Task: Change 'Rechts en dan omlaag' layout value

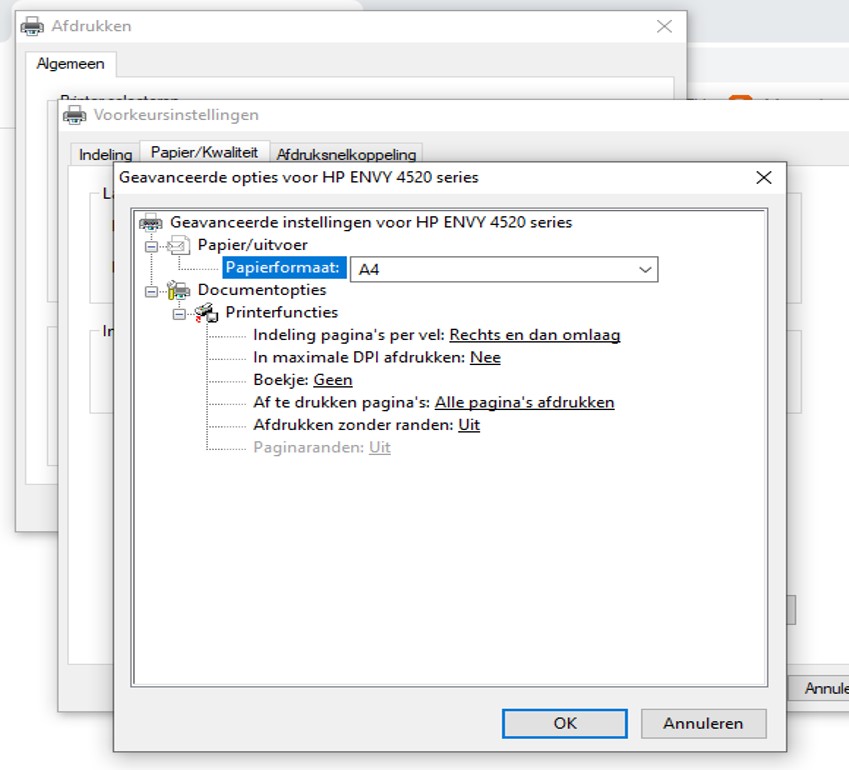Action: click(534, 335)
